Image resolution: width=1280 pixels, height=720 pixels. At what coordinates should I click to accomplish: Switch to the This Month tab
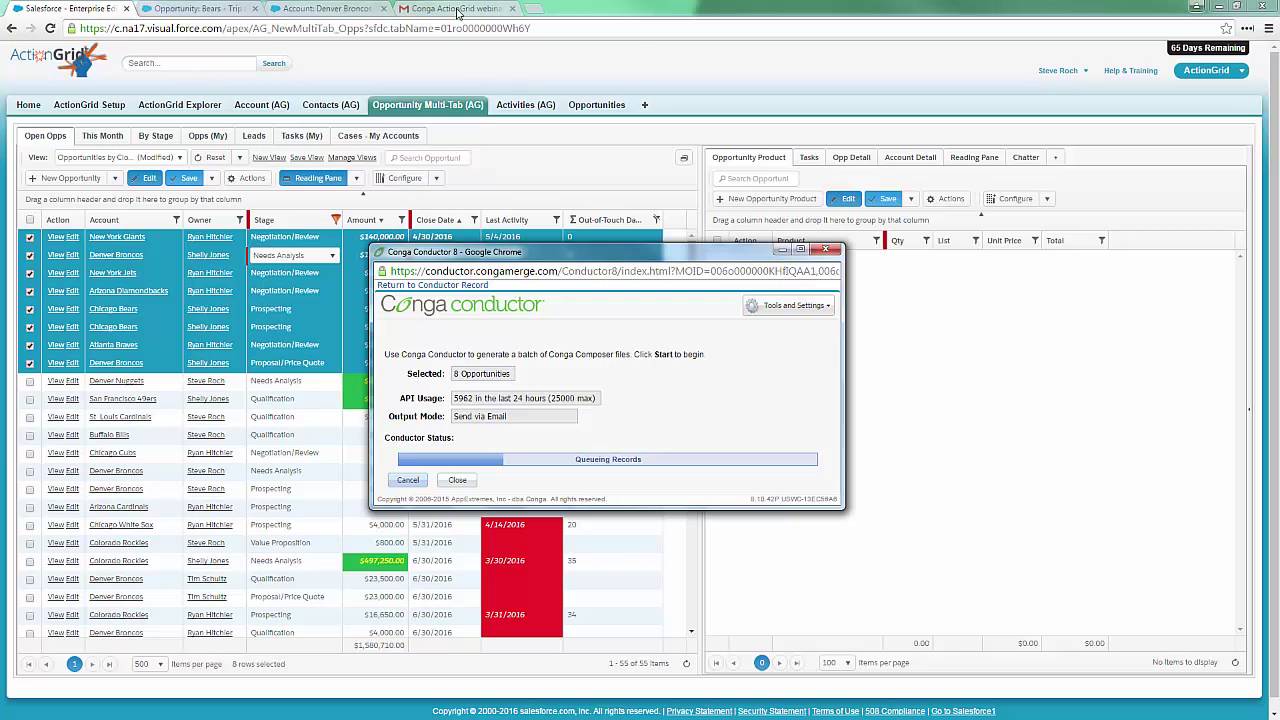click(103, 136)
